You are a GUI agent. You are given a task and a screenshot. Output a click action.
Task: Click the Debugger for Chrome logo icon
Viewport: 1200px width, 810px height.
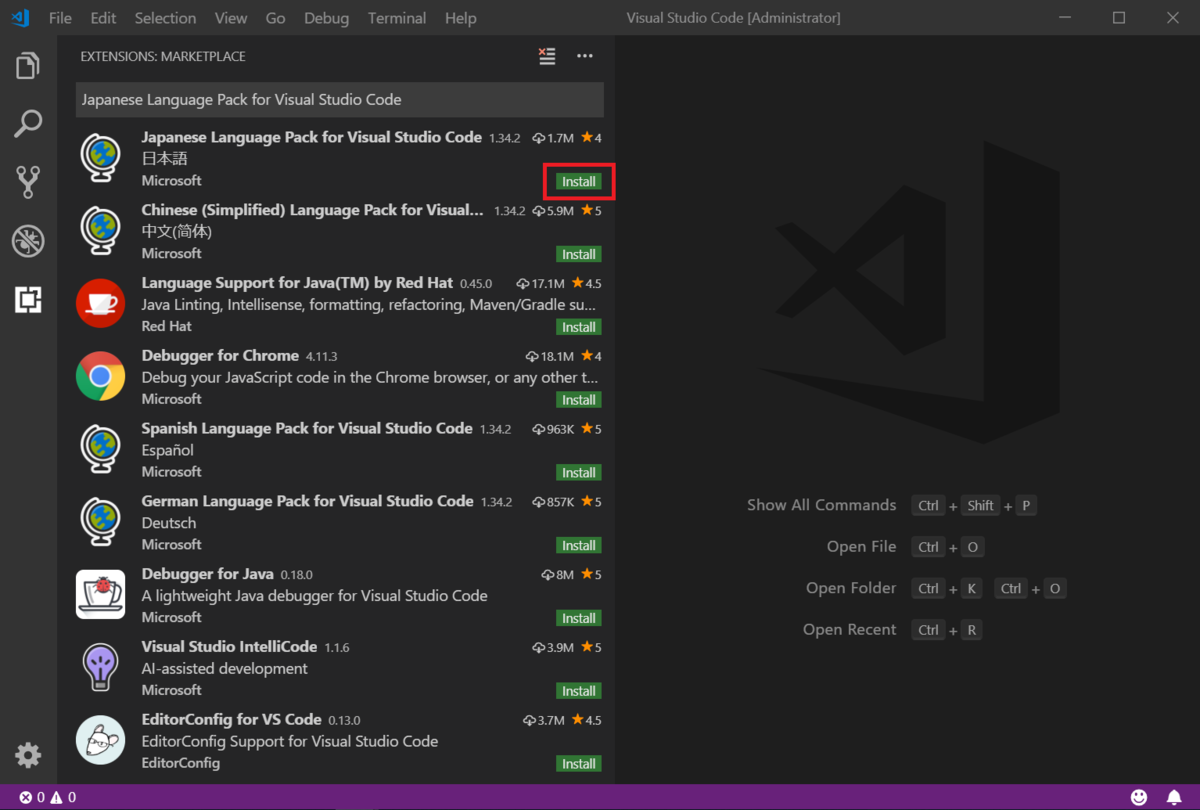[100, 376]
